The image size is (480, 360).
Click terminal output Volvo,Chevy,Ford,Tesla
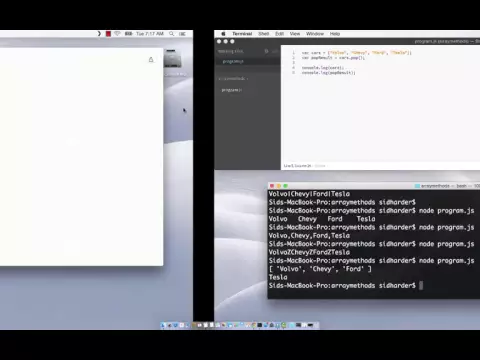click(309, 236)
